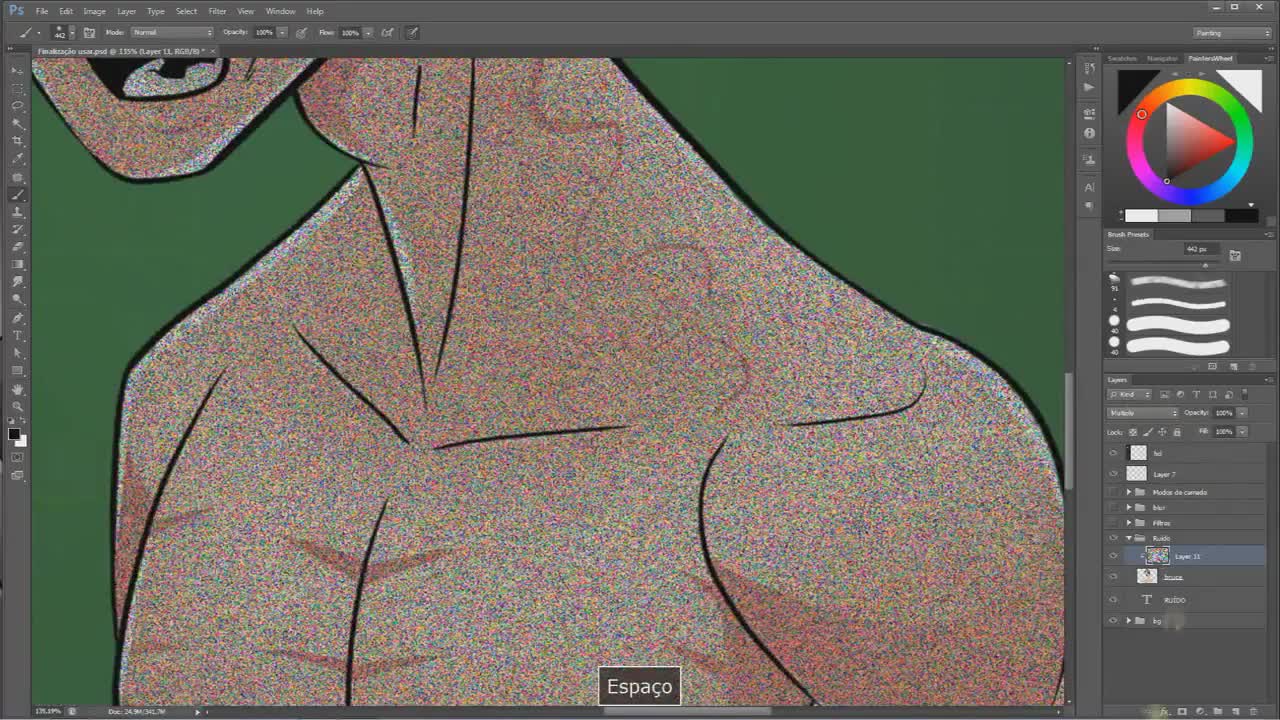Screen dimensions: 1280x720
Task: Expand the Modos de camada group
Action: click(1129, 492)
